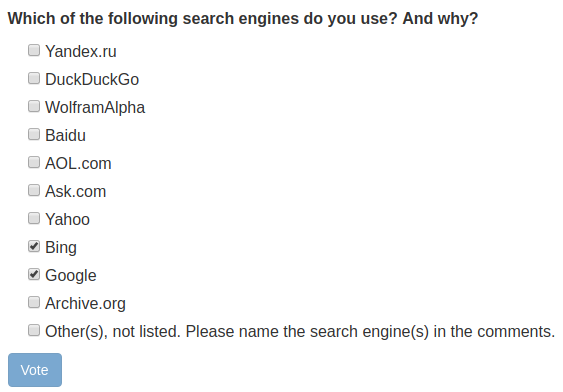563x392 pixels.
Task: Check the Yandex.ru checkbox
Action: click(34, 50)
